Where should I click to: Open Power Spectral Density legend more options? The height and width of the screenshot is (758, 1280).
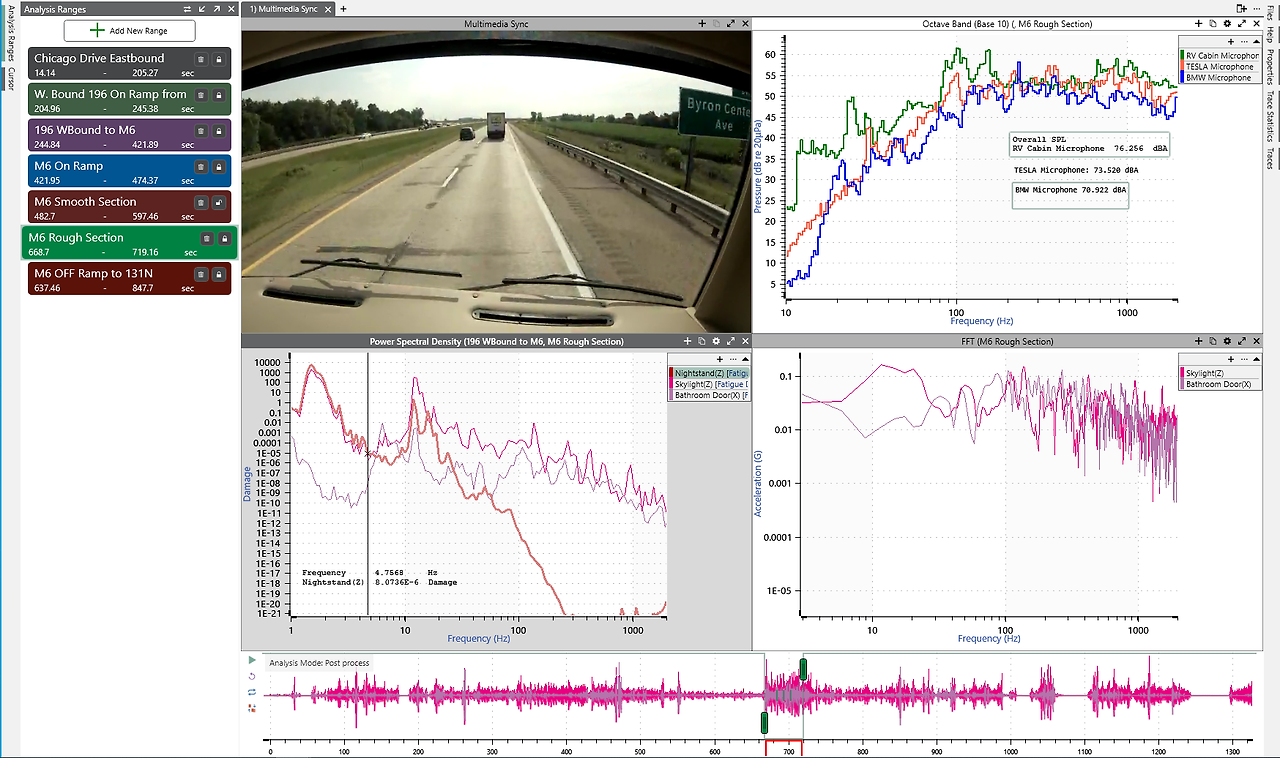[733, 358]
